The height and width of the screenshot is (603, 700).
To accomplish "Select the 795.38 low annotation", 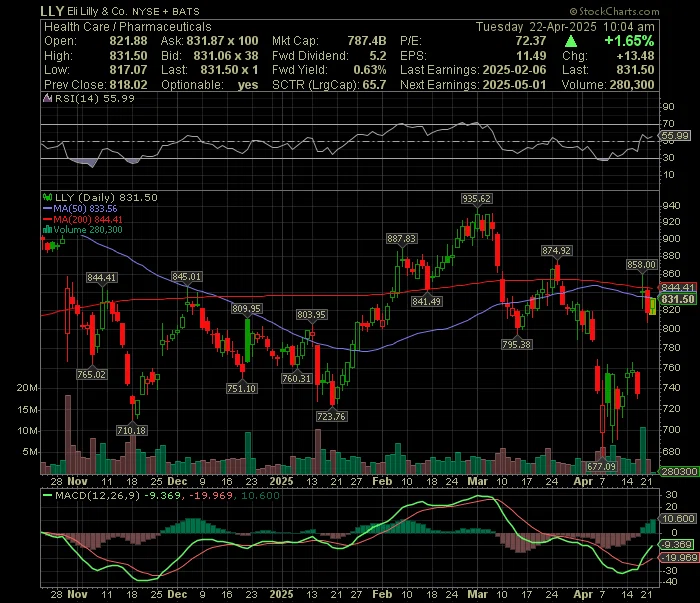I will coord(517,345).
